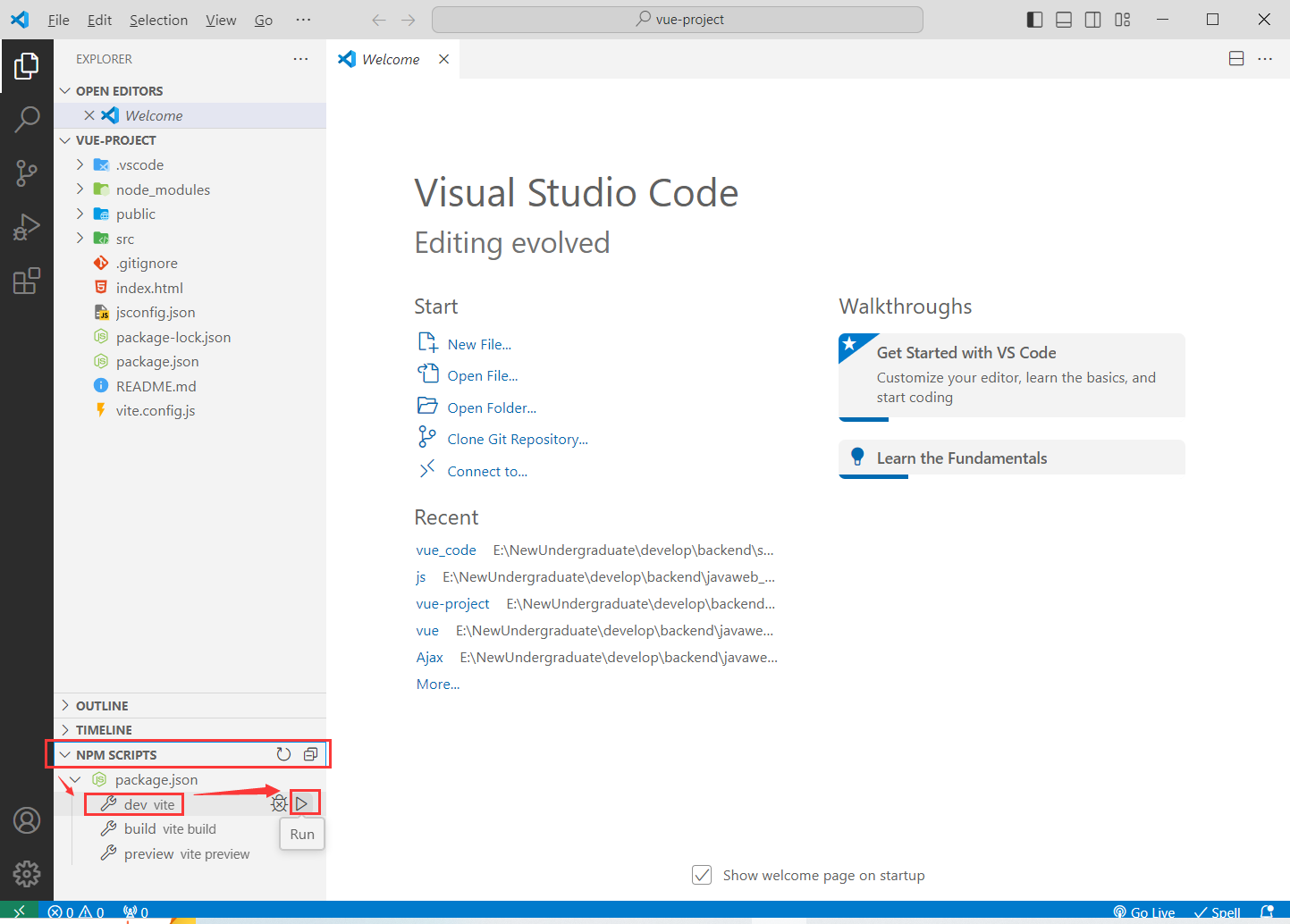Open the Go menu
This screenshot has height=924, width=1290.
click(x=264, y=20)
